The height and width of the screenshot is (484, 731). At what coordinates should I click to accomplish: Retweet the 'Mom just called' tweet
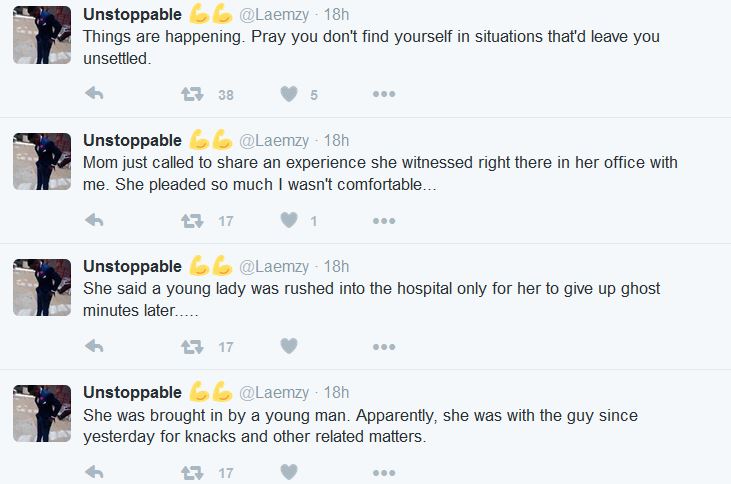tap(191, 220)
